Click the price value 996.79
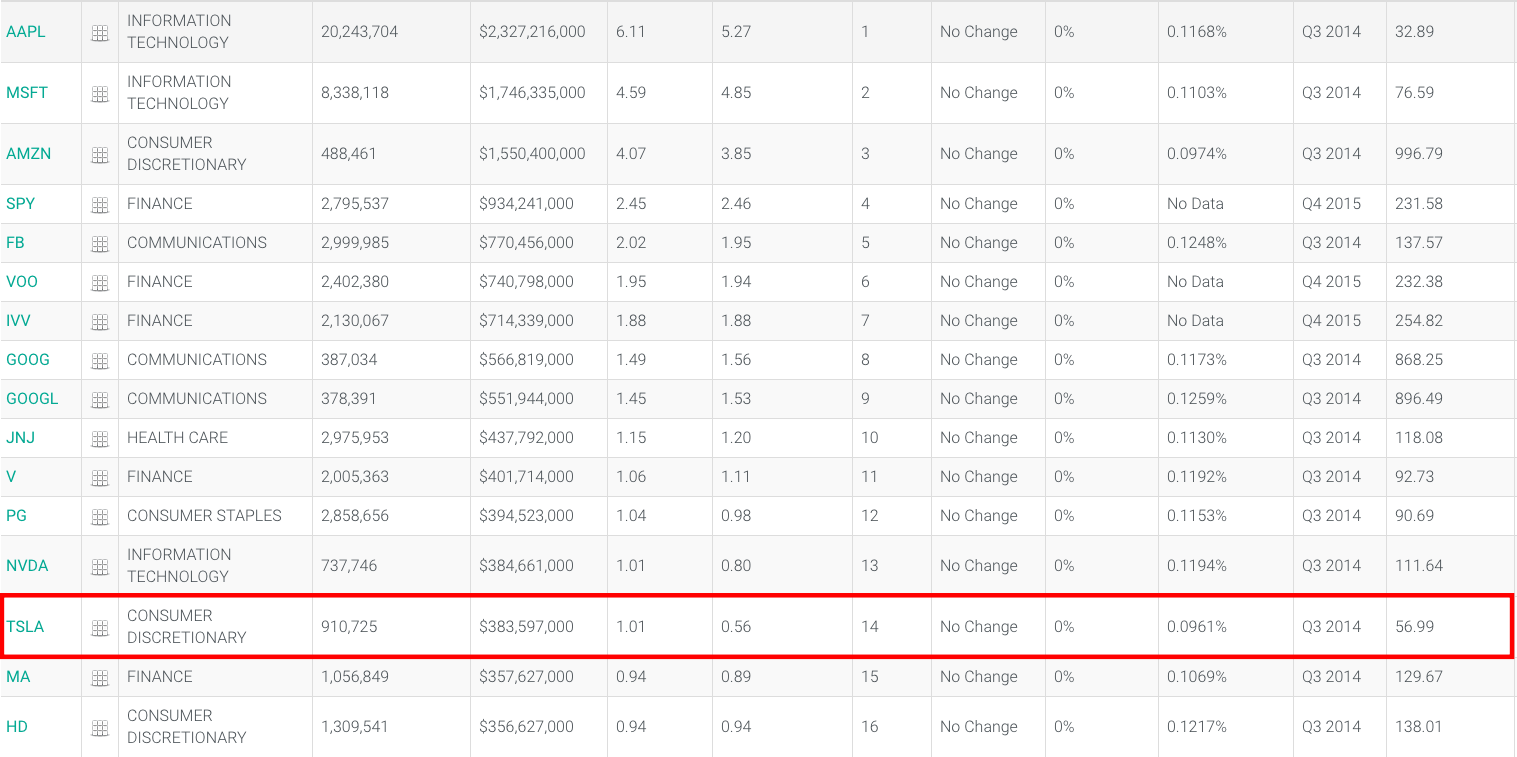The width and height of the screenshot is (1517, 757). click(x=1419, y=154)
